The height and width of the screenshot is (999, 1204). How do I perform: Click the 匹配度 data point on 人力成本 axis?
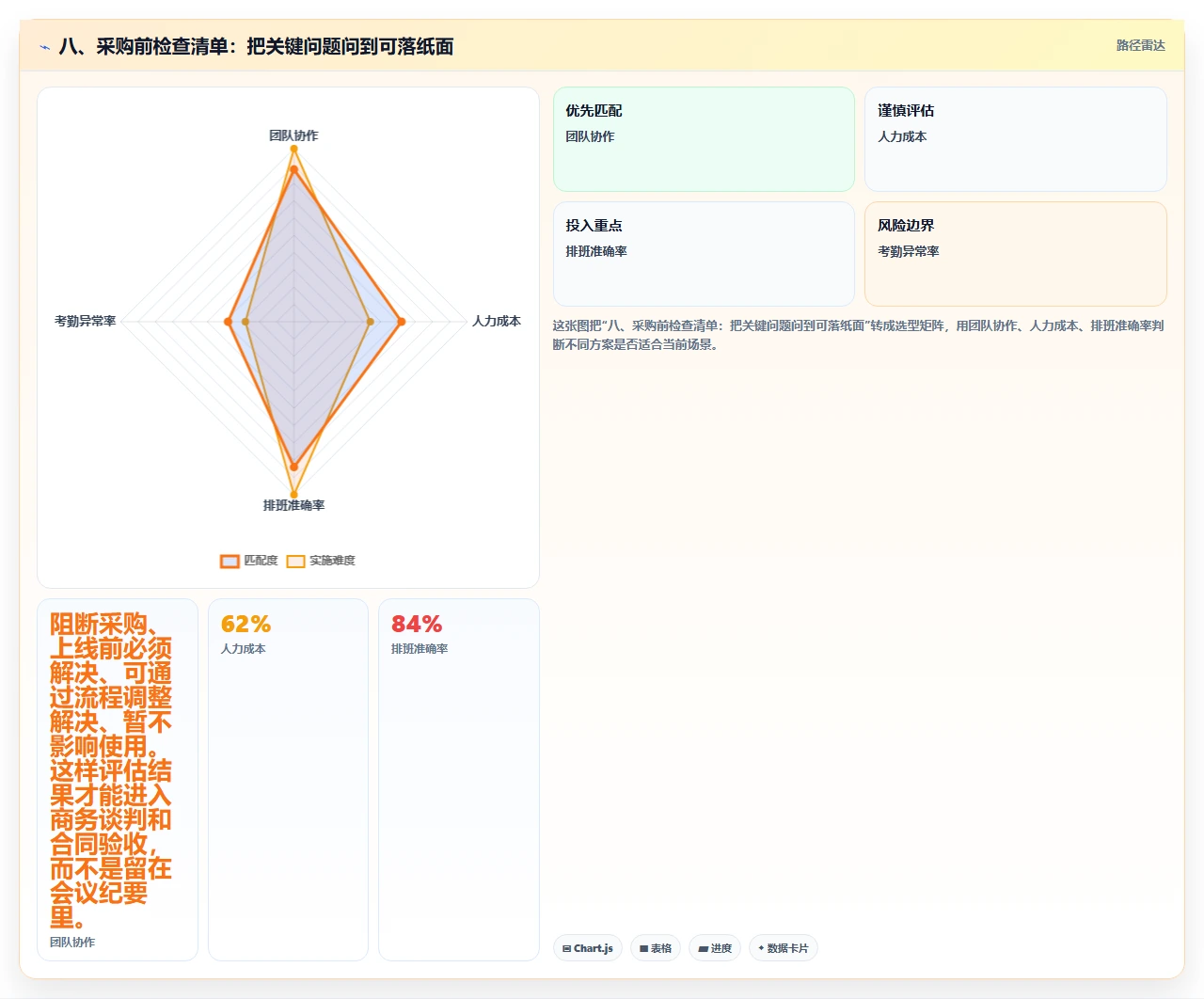tap(402, 322)
